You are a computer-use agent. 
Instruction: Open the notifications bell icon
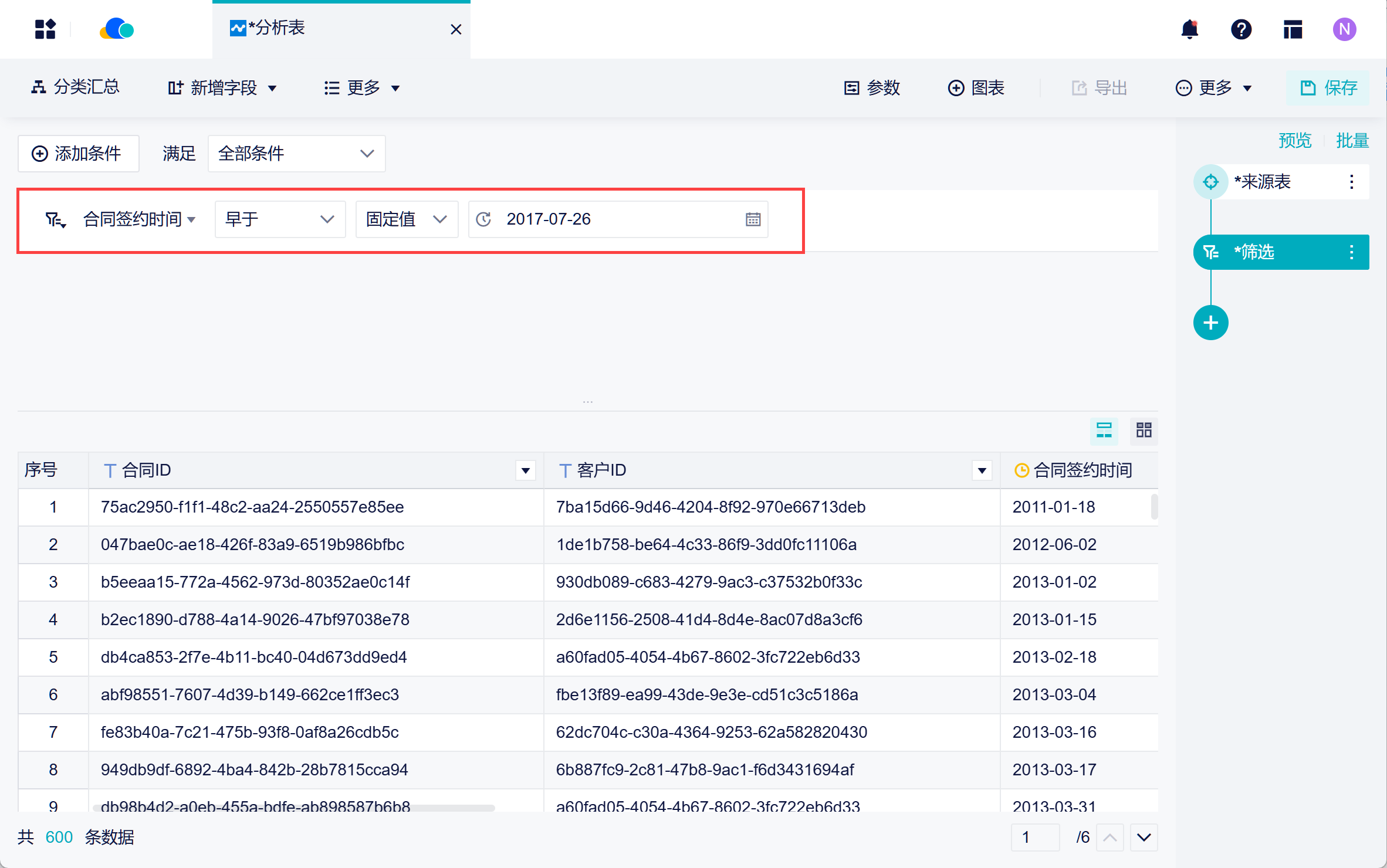tap(1189, 29)
